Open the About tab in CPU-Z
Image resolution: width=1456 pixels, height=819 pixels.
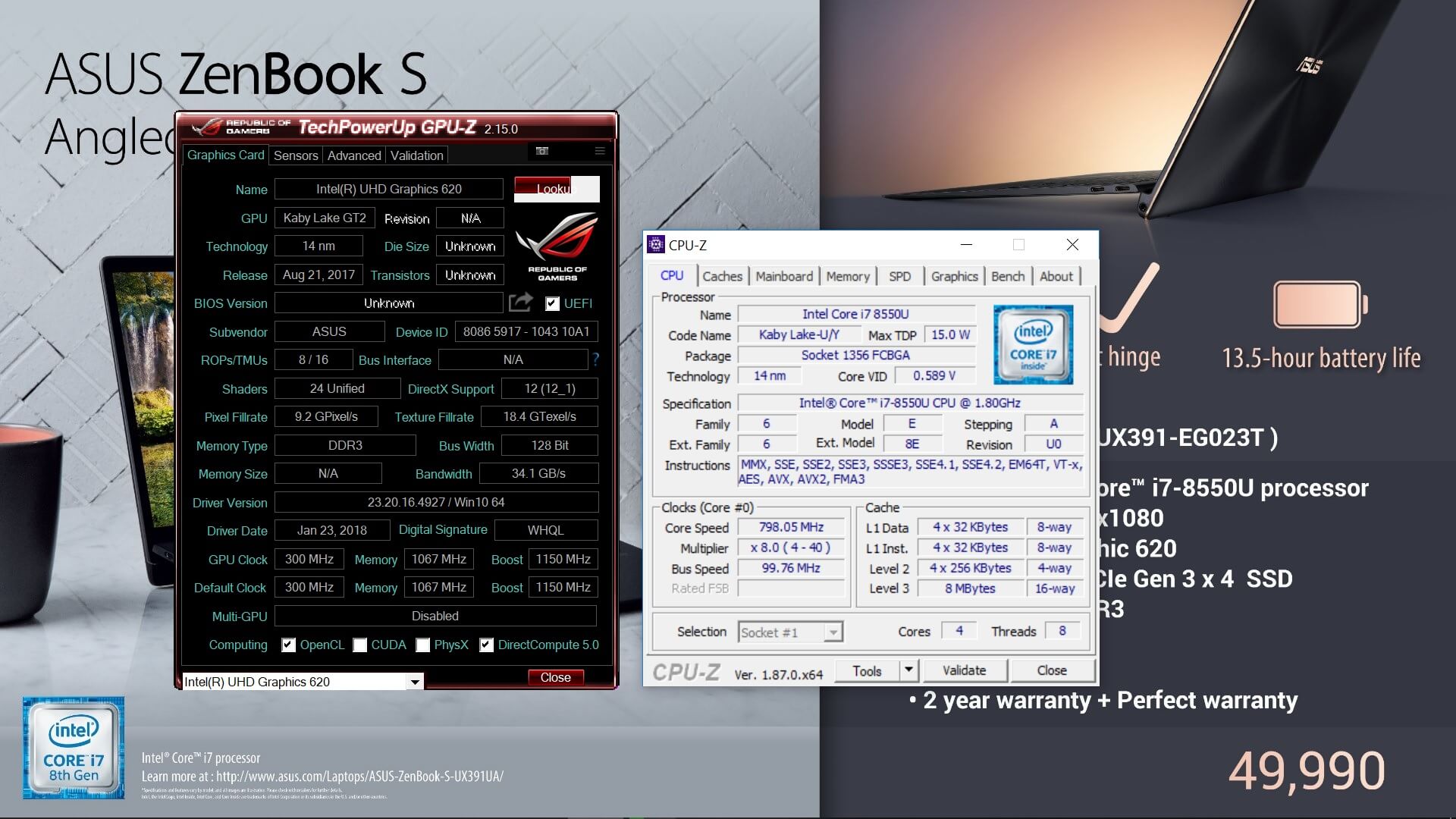pos(1056,276)
